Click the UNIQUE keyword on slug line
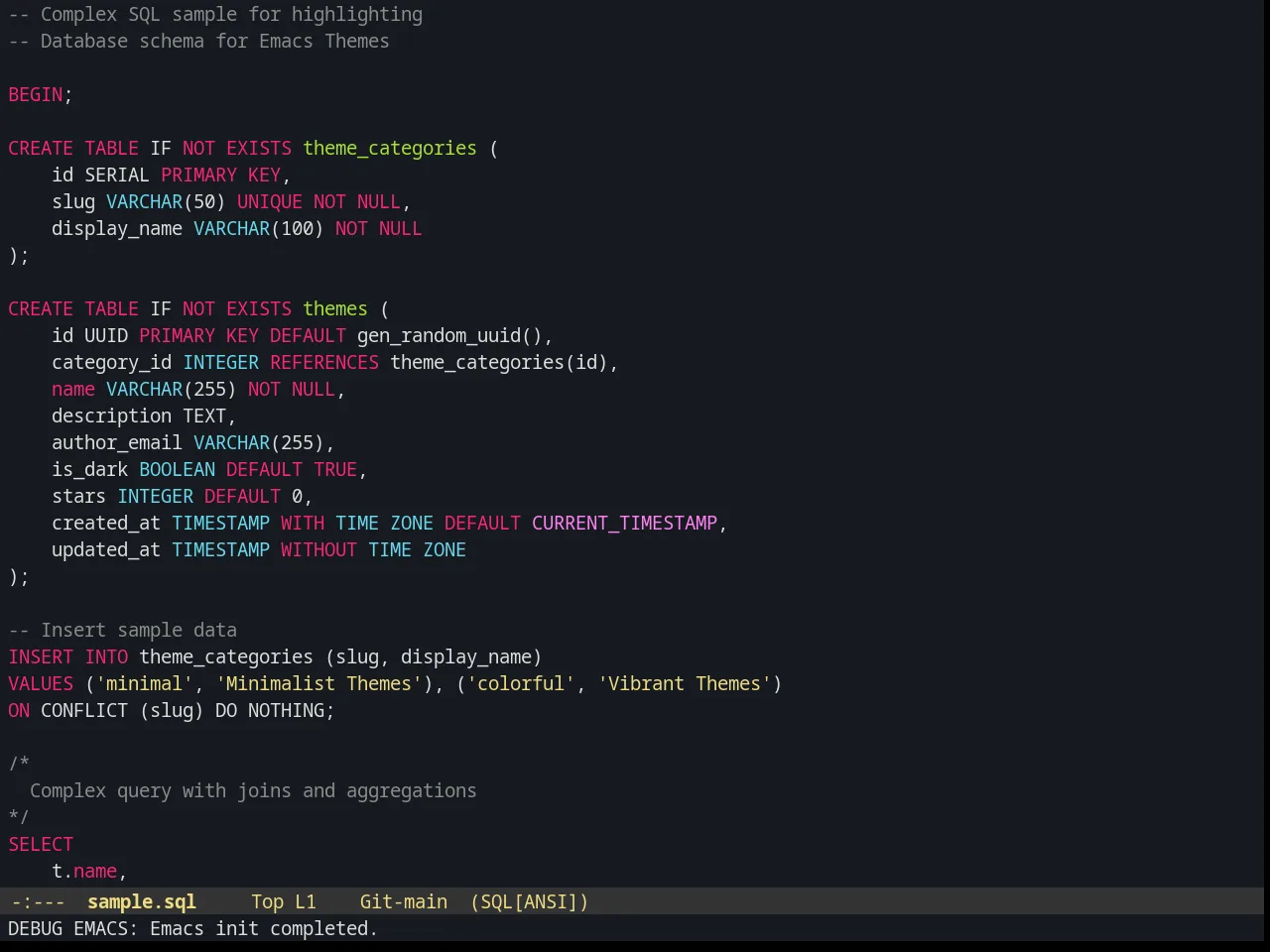Screen dimensions: 1270x952 tap(270, 201)
